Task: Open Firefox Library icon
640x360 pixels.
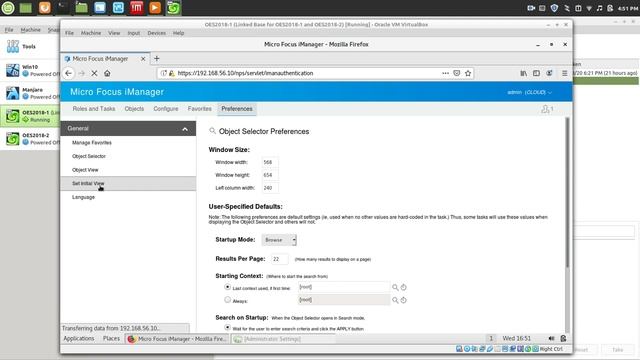Action: point(523,73)
